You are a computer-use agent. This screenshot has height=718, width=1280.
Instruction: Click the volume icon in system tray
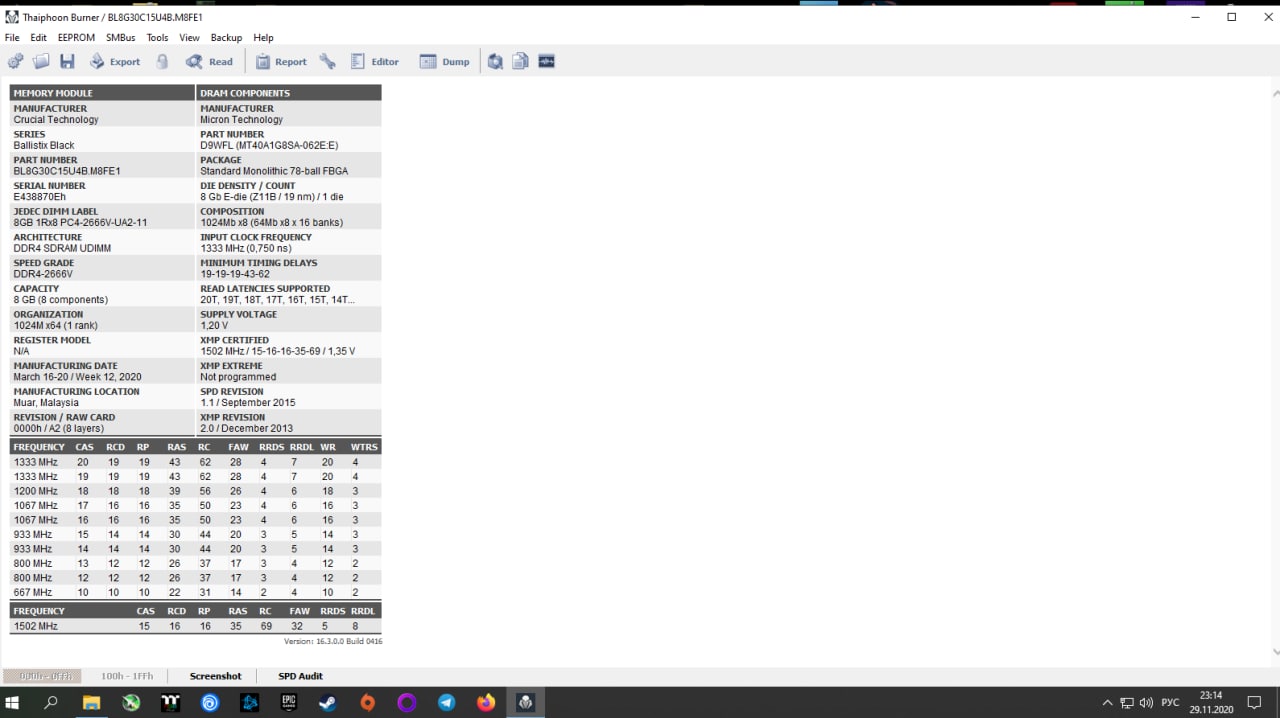click(1146, 703)
